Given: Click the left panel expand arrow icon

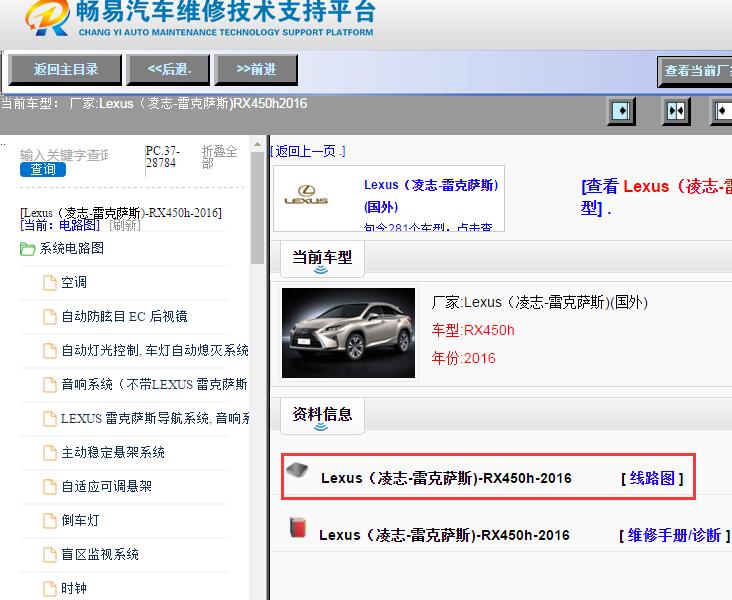Looking at the screenshot, I should coord(621,112).
